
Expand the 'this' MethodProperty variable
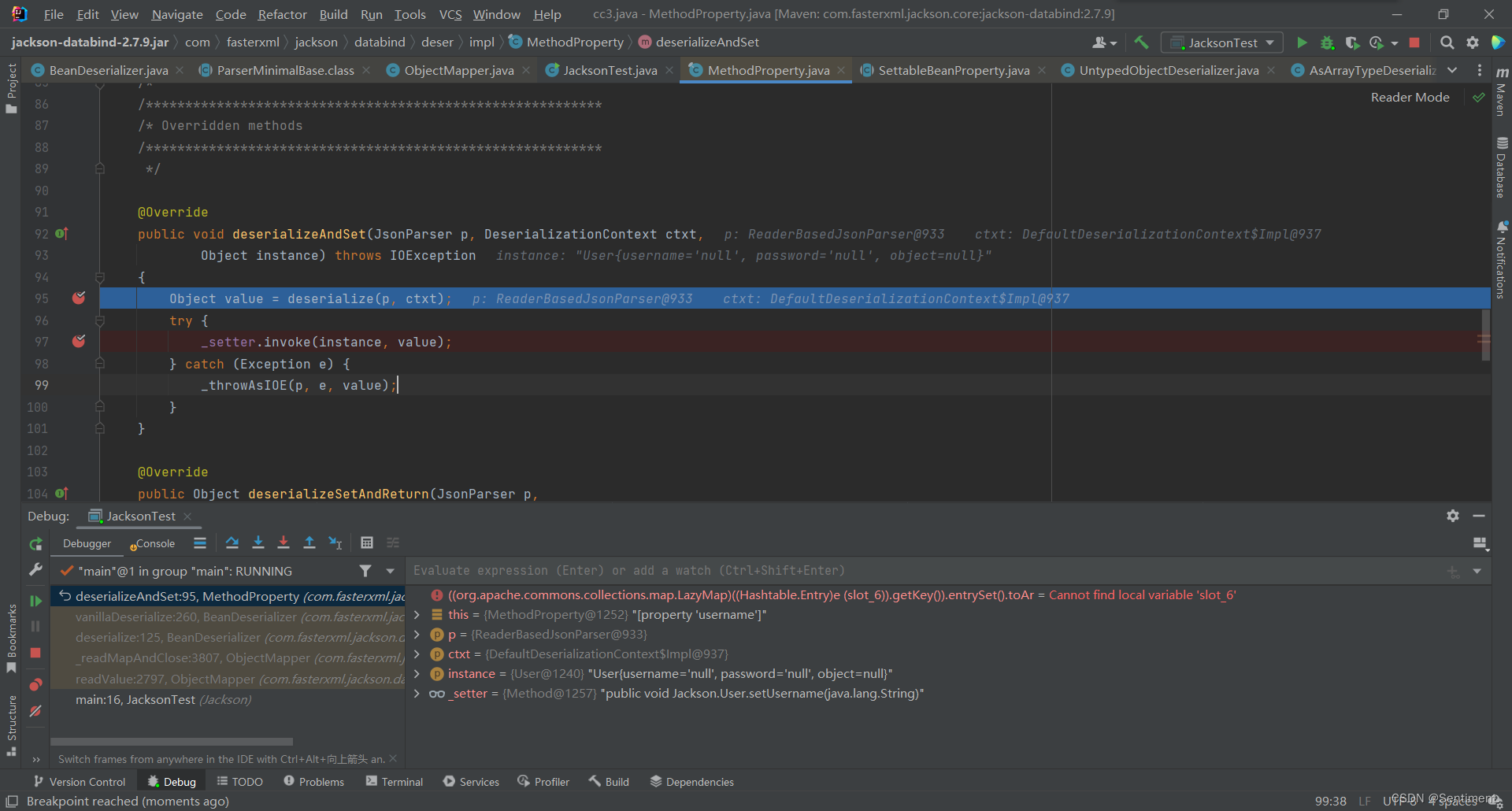(417, 614)
